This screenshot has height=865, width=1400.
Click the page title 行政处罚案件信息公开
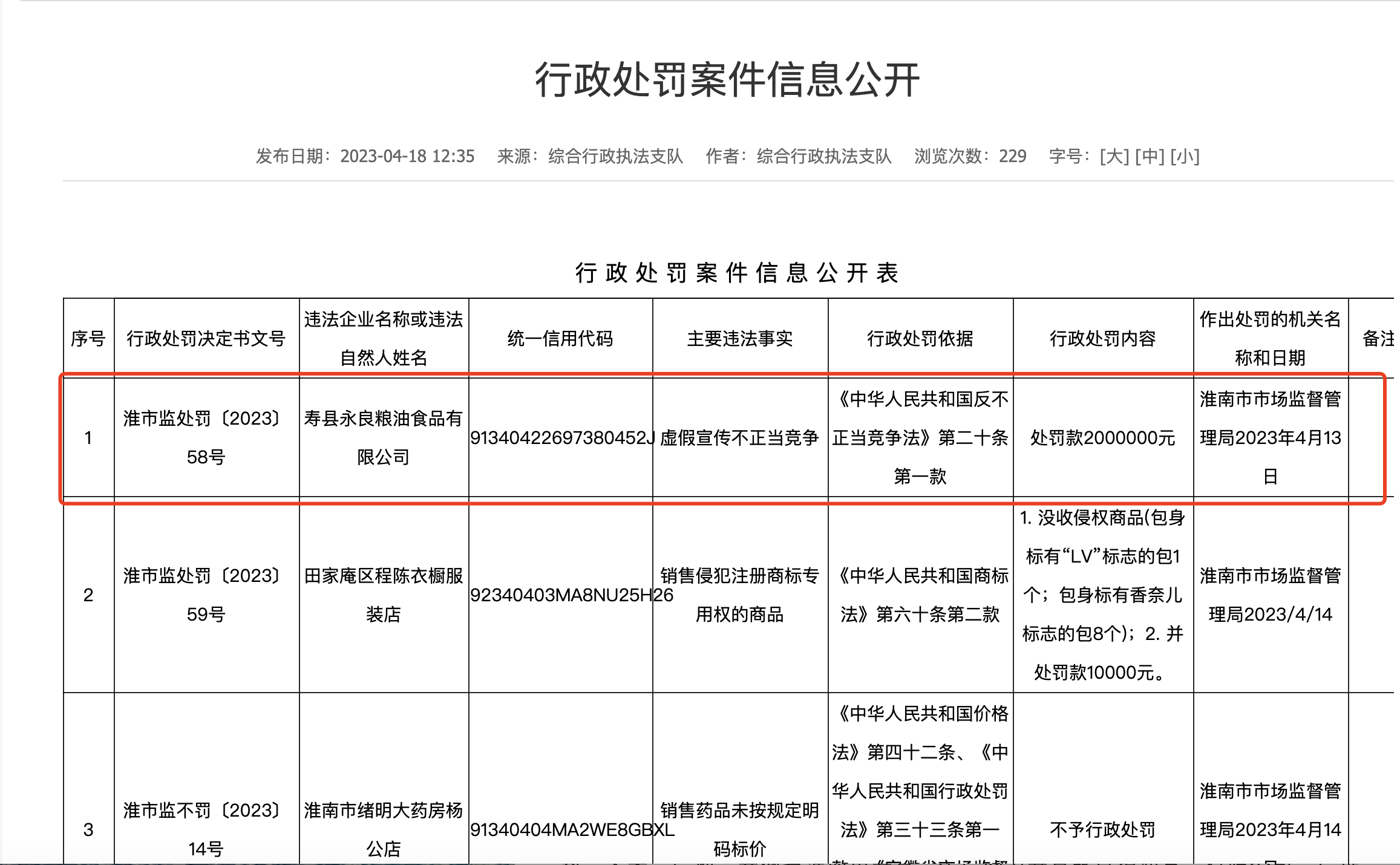[727, 80]
